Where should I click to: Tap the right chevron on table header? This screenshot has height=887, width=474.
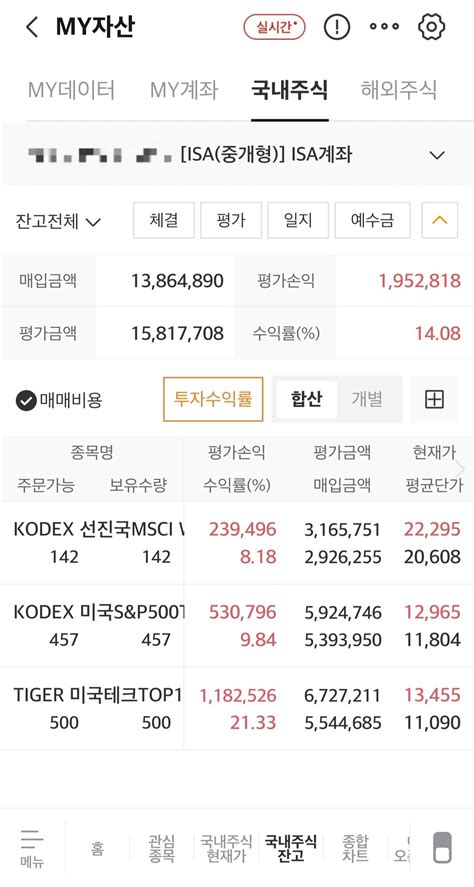pyautogui.click(x=460, y=468)
